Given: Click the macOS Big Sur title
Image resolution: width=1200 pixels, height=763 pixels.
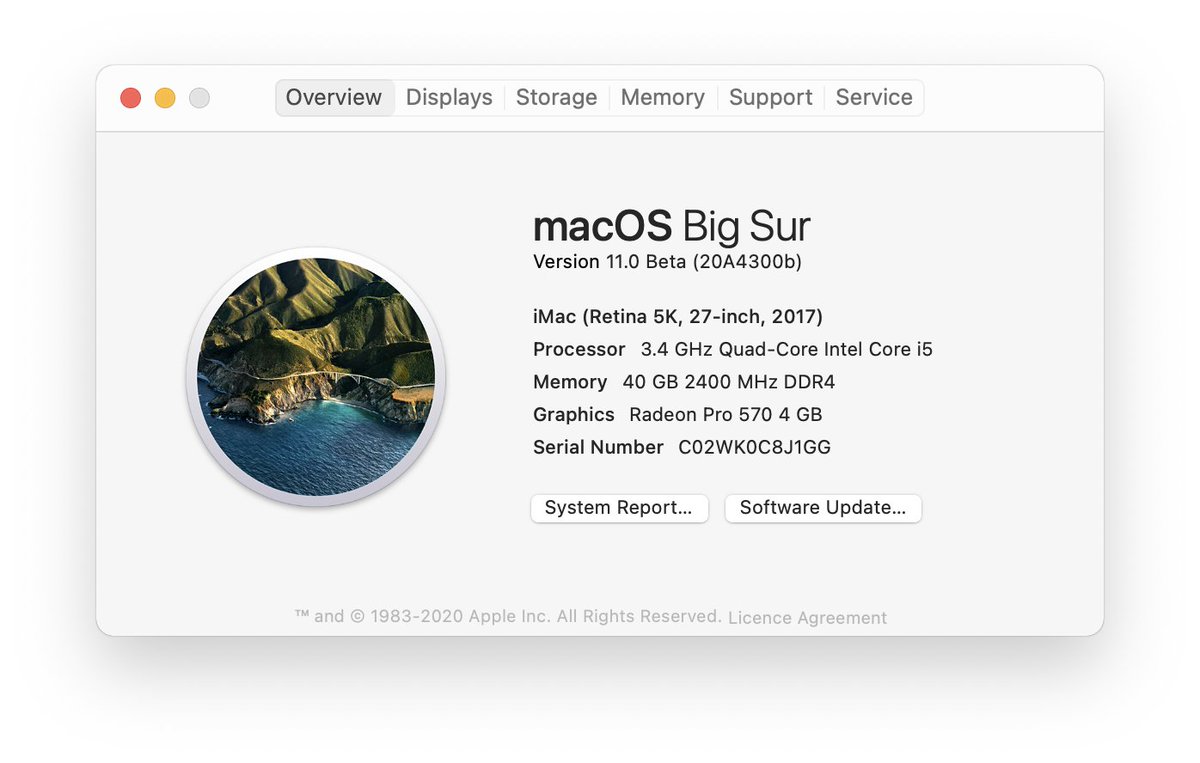Looking at the screenshot, I should tap(671, 227).
